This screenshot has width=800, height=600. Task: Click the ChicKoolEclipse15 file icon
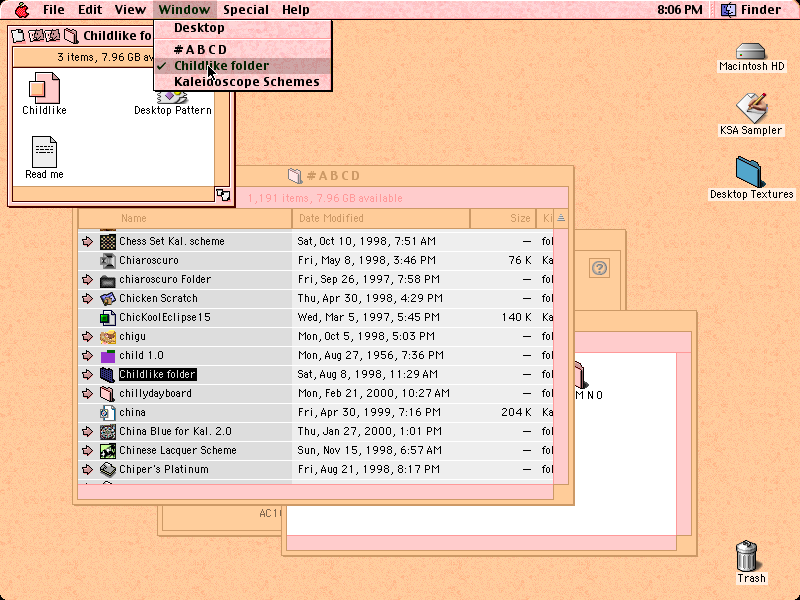[108, 317]
